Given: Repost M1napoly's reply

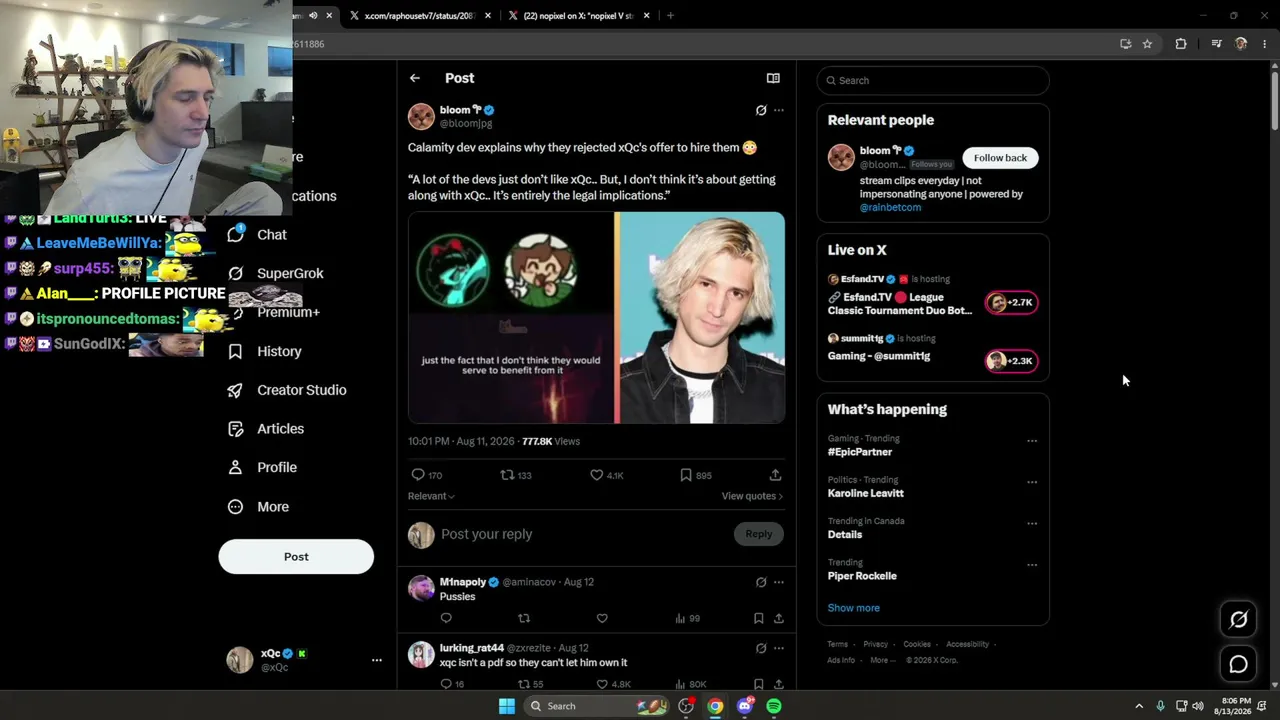Looking at the screenshot, I should click(x=524, y=618).
